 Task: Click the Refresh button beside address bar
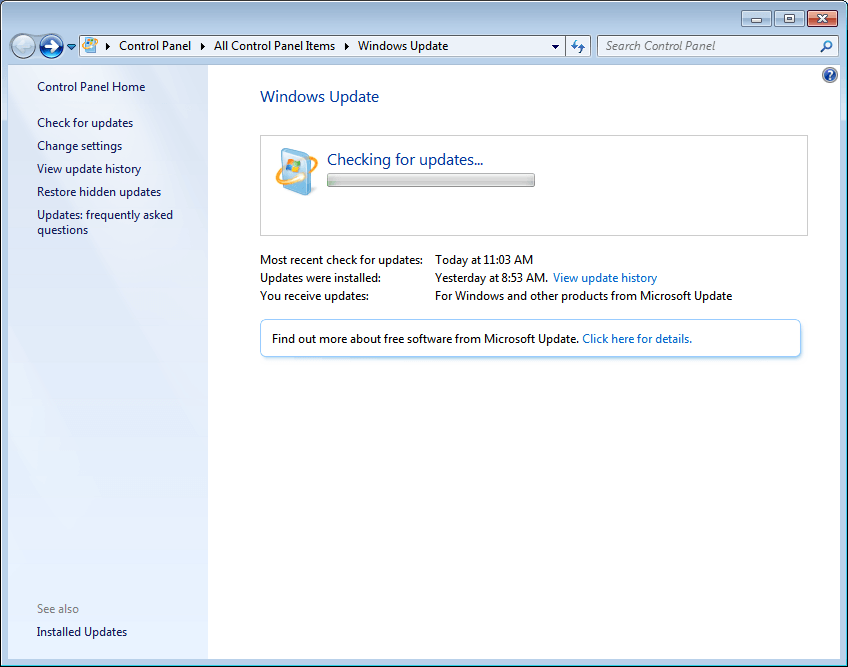[578, 47]
